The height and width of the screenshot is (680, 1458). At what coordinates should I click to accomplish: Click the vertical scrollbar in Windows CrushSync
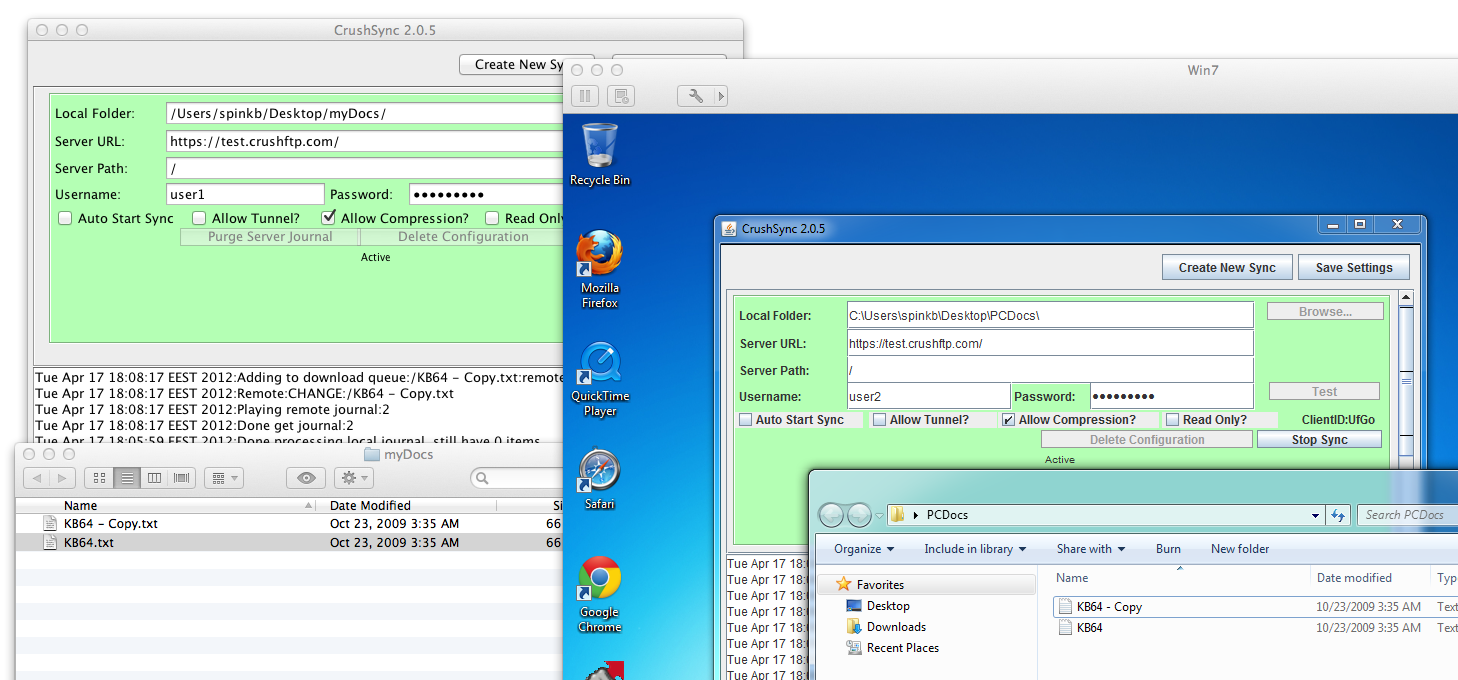coord(1406,380)
